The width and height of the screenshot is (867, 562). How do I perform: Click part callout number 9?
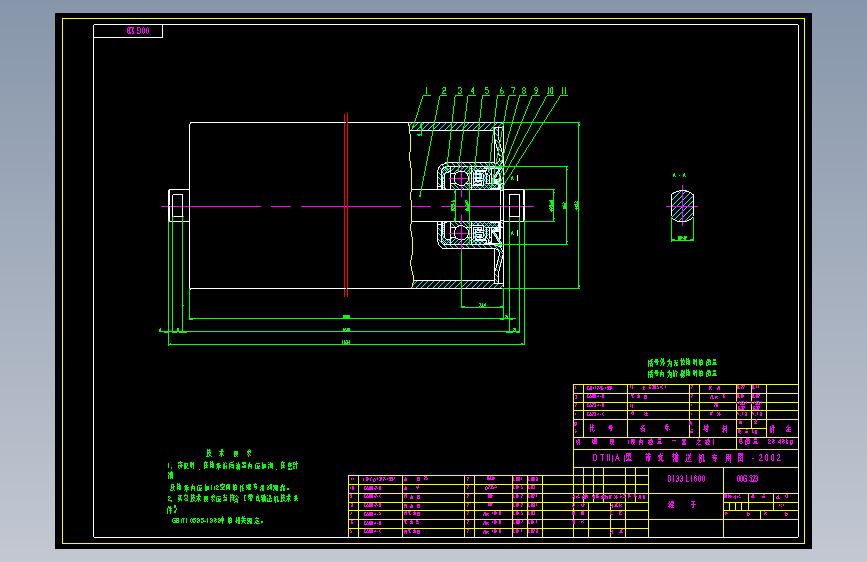coord(536,91)
